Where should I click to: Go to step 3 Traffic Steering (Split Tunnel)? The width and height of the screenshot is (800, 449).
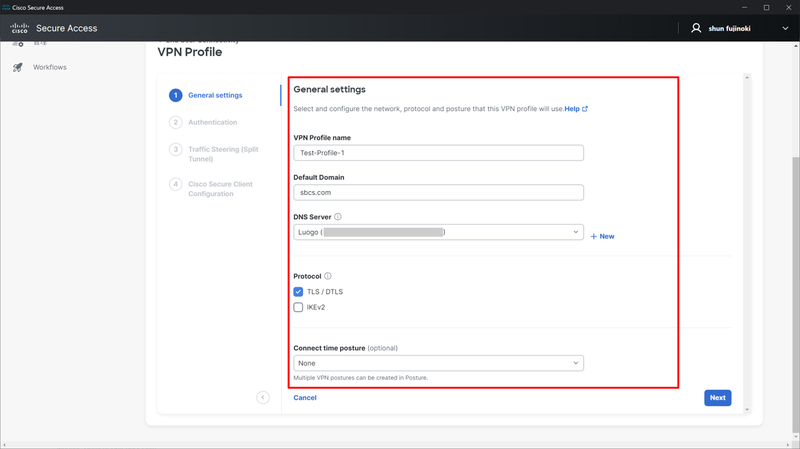pyautogui.click(x=214, y=154)
